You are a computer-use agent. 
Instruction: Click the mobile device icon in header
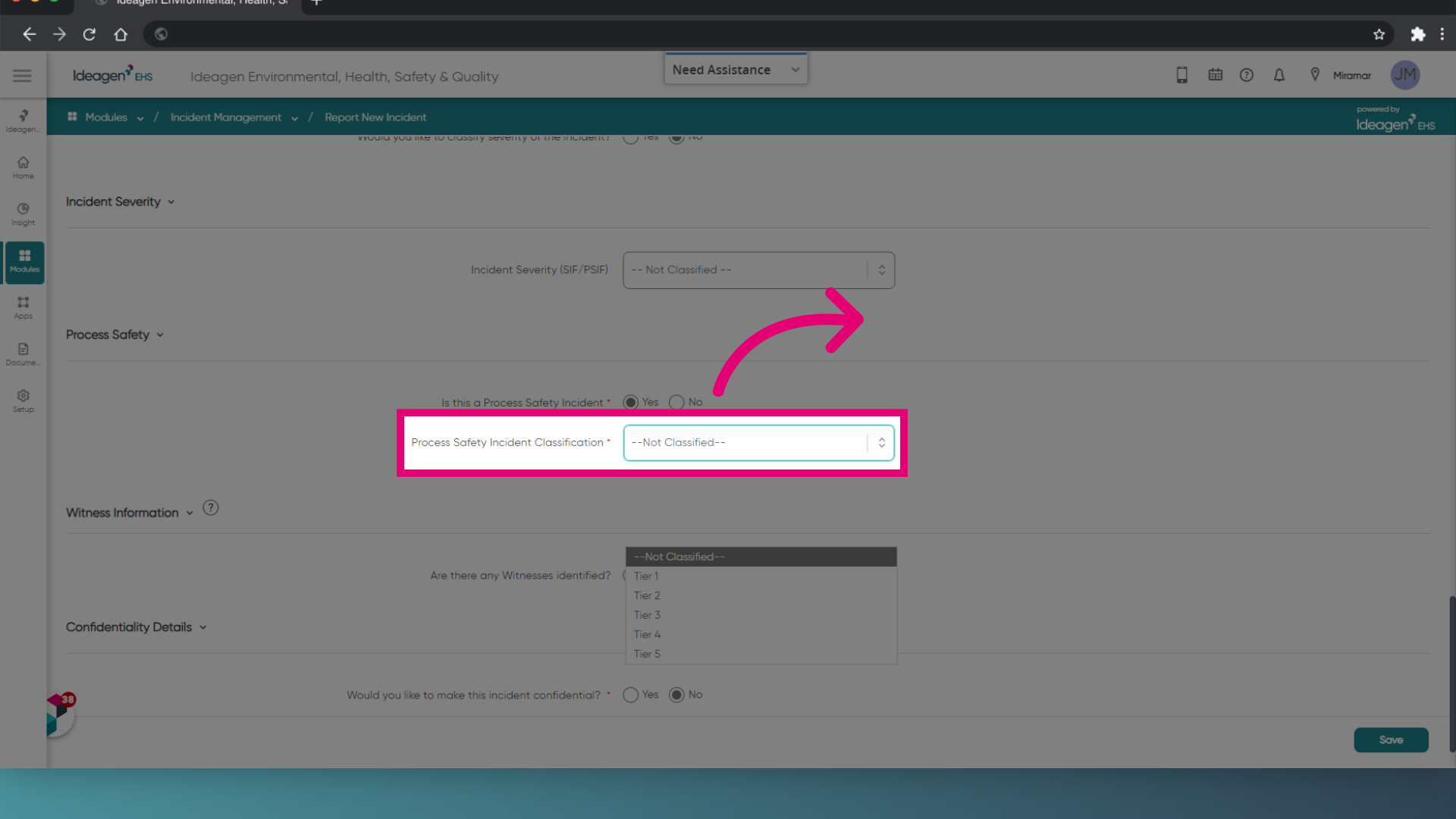[x=1181, y=75]
